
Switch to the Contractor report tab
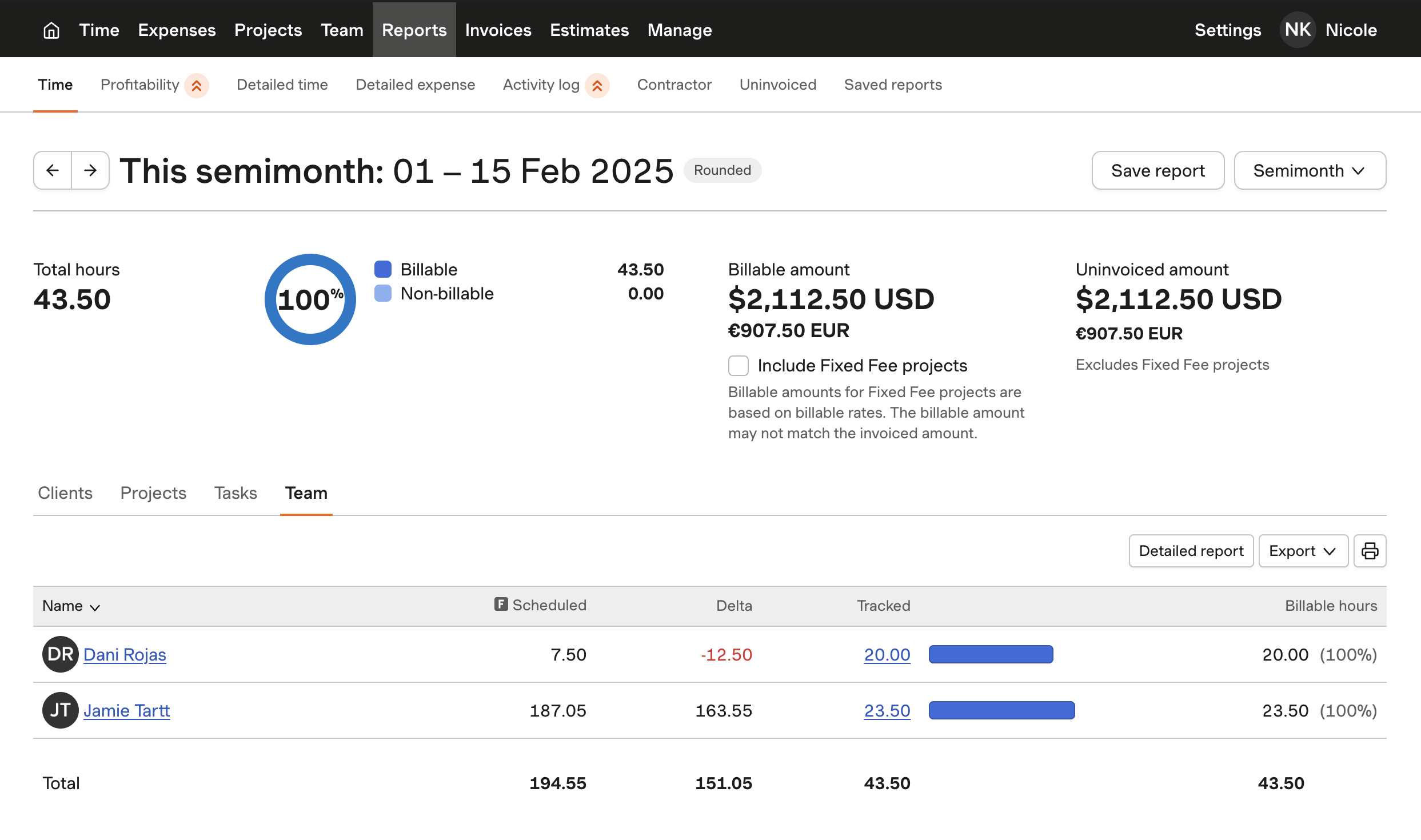(674, 85)
